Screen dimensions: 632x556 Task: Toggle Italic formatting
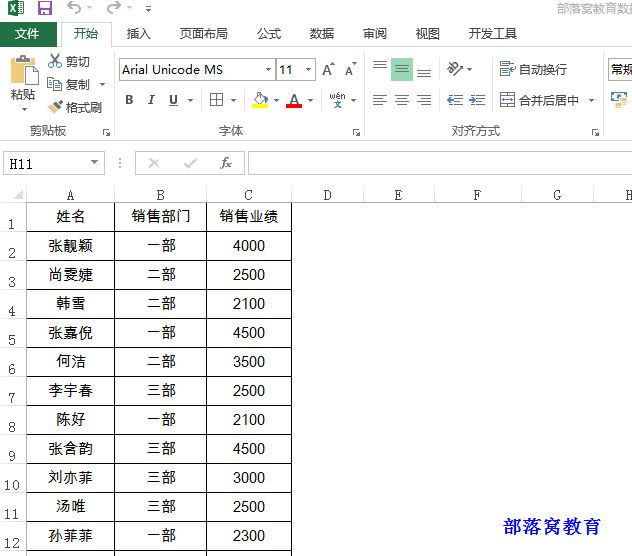pyautogui.click(x=151, y=100)
